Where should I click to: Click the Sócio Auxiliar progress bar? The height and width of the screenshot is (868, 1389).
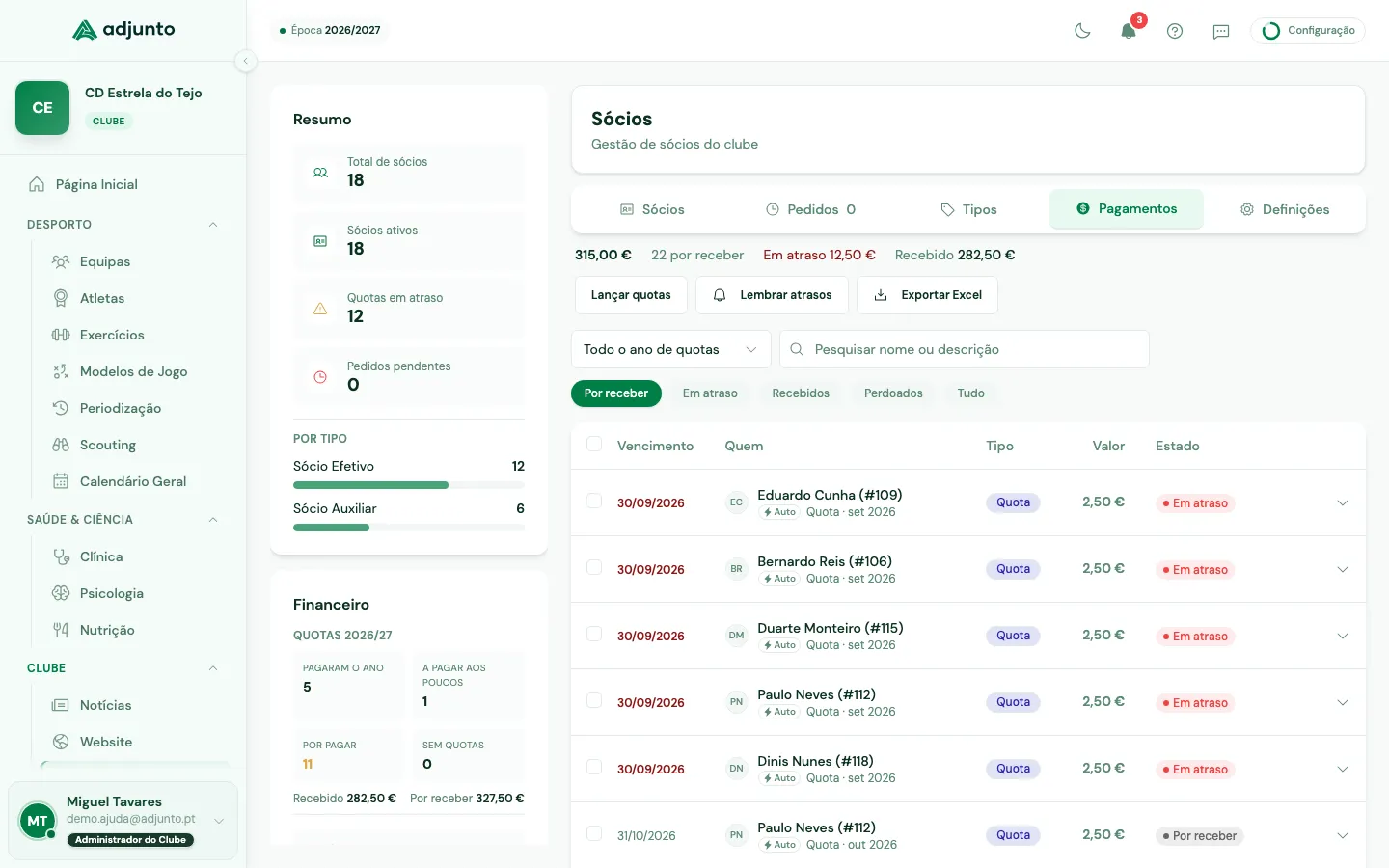pyautogui.click(x=409, y=528)
